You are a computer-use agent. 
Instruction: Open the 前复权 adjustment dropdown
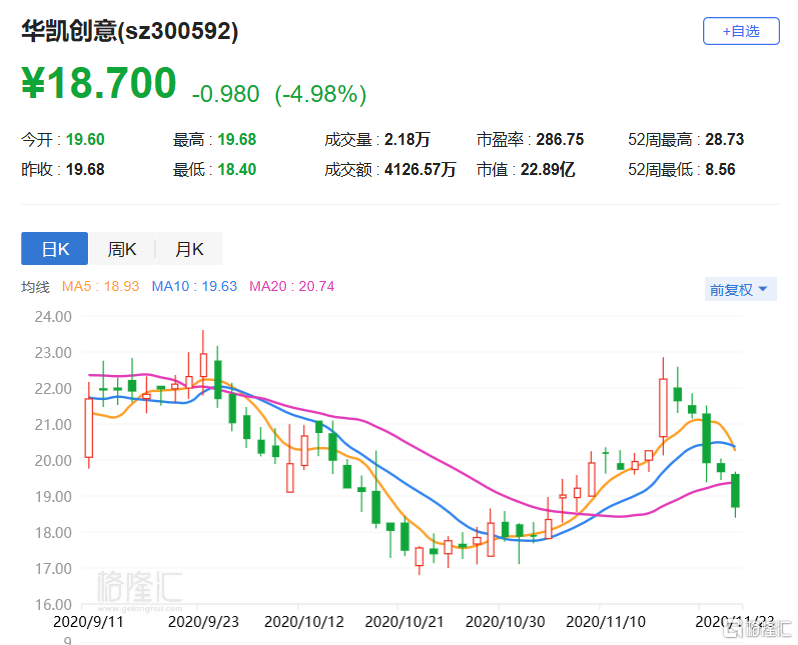740,289
